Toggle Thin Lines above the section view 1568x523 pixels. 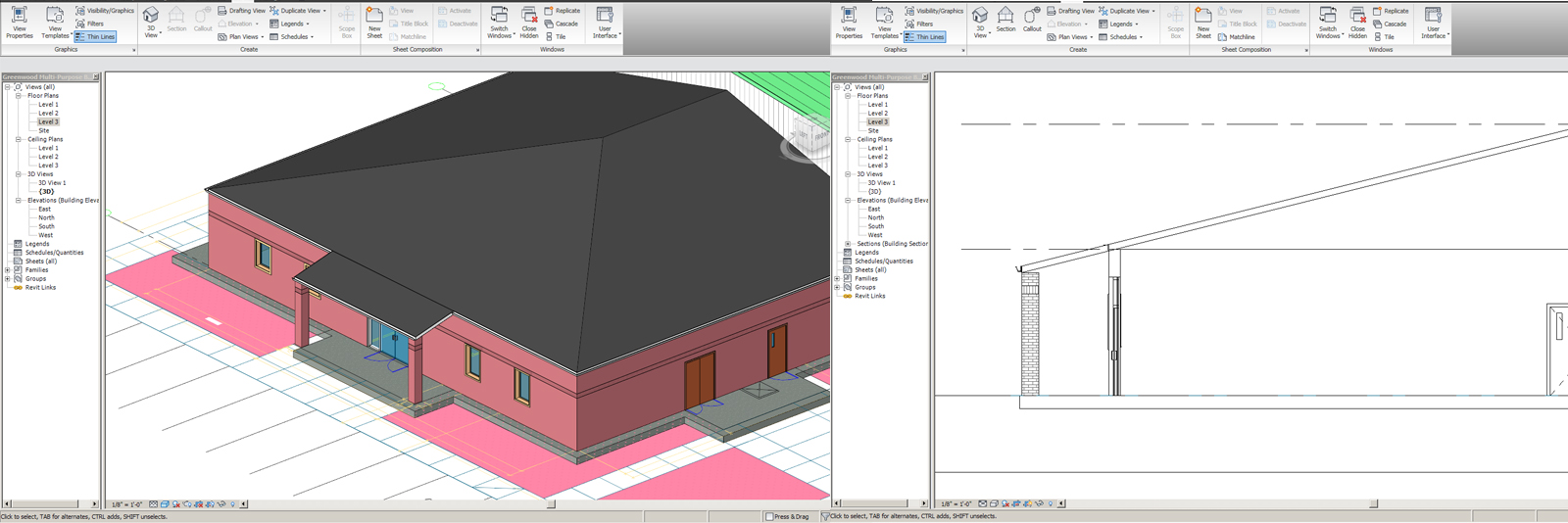tap(924, 36)
